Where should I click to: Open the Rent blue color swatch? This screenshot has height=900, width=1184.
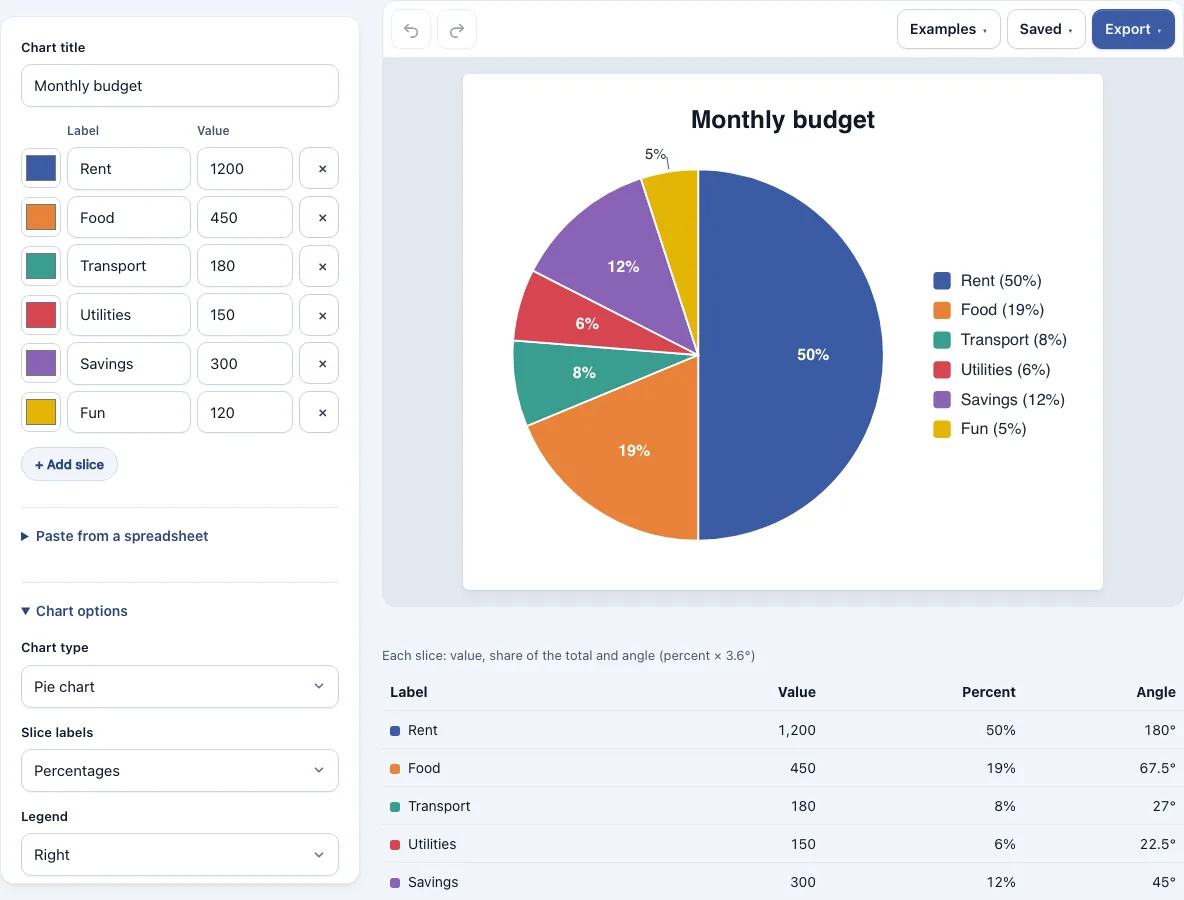(41, 168)
